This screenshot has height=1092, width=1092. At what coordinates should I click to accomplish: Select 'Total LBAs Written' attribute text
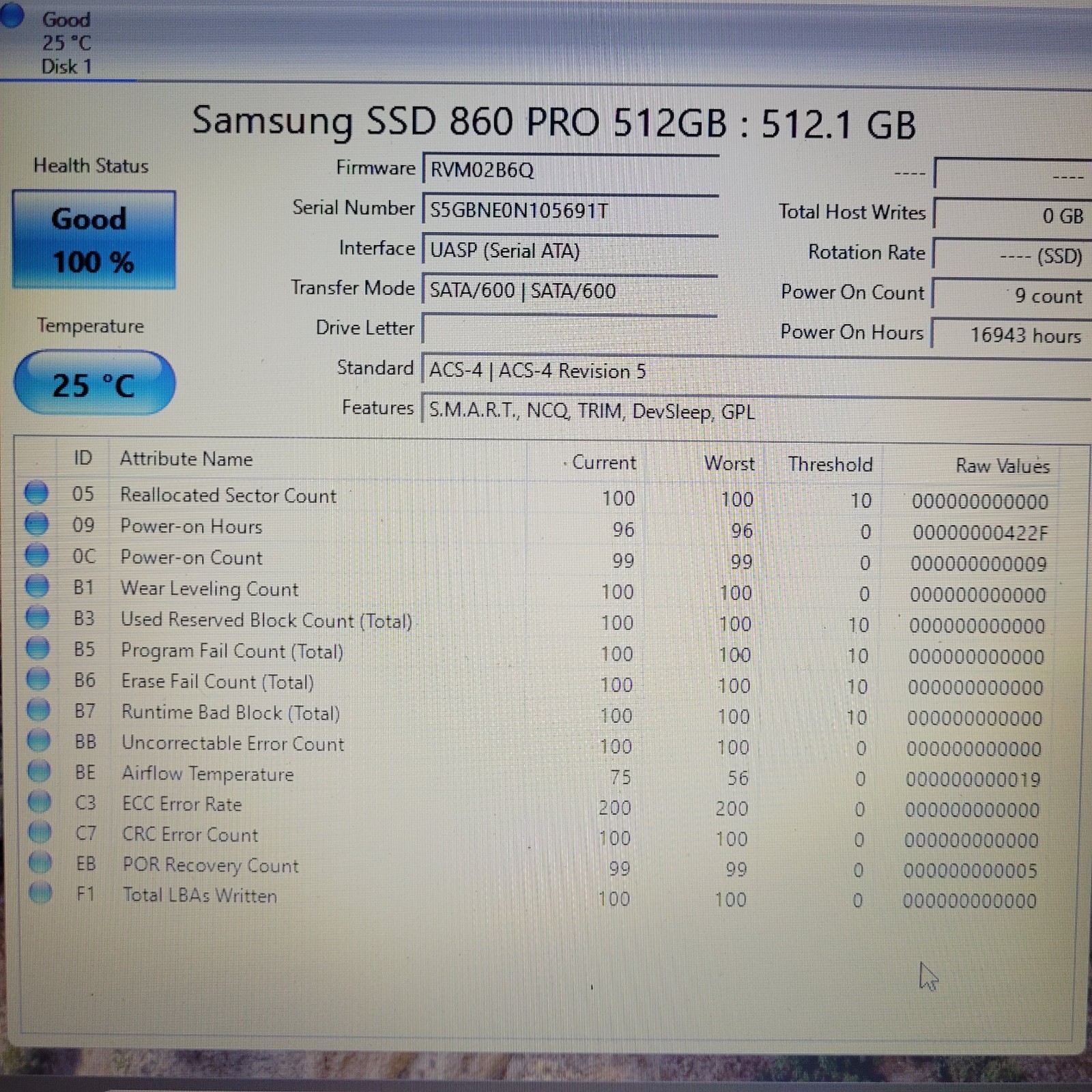(x=200, y=895)
